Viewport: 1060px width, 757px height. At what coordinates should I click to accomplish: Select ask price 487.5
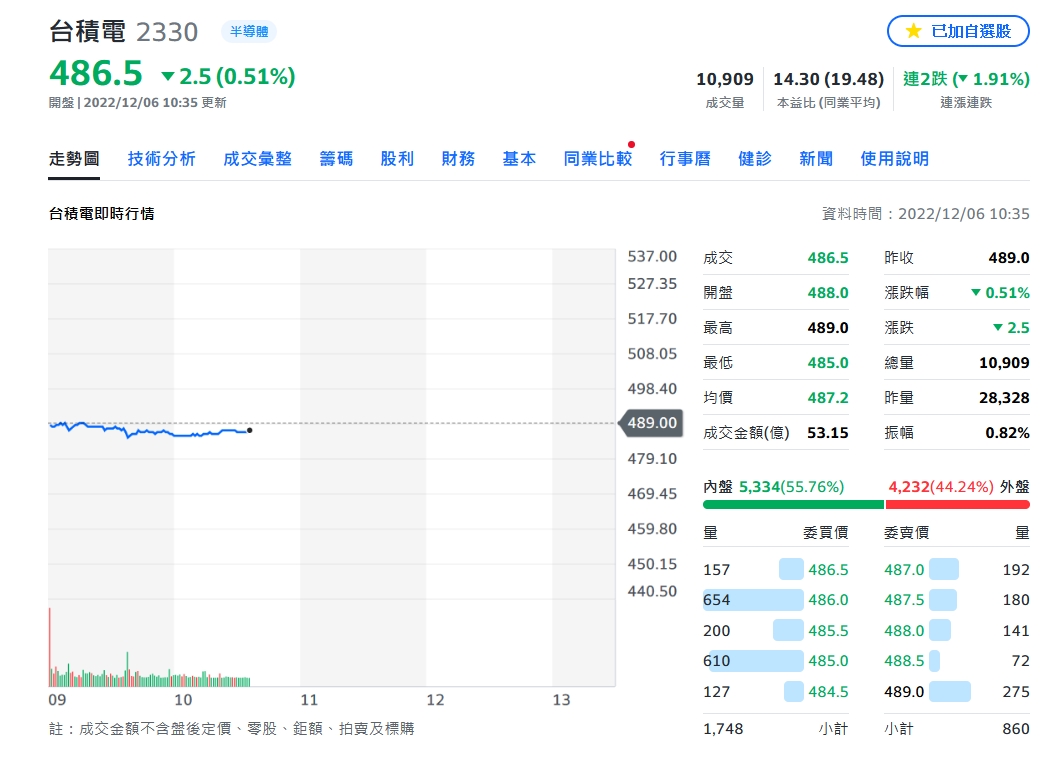[x=904, y=600]
